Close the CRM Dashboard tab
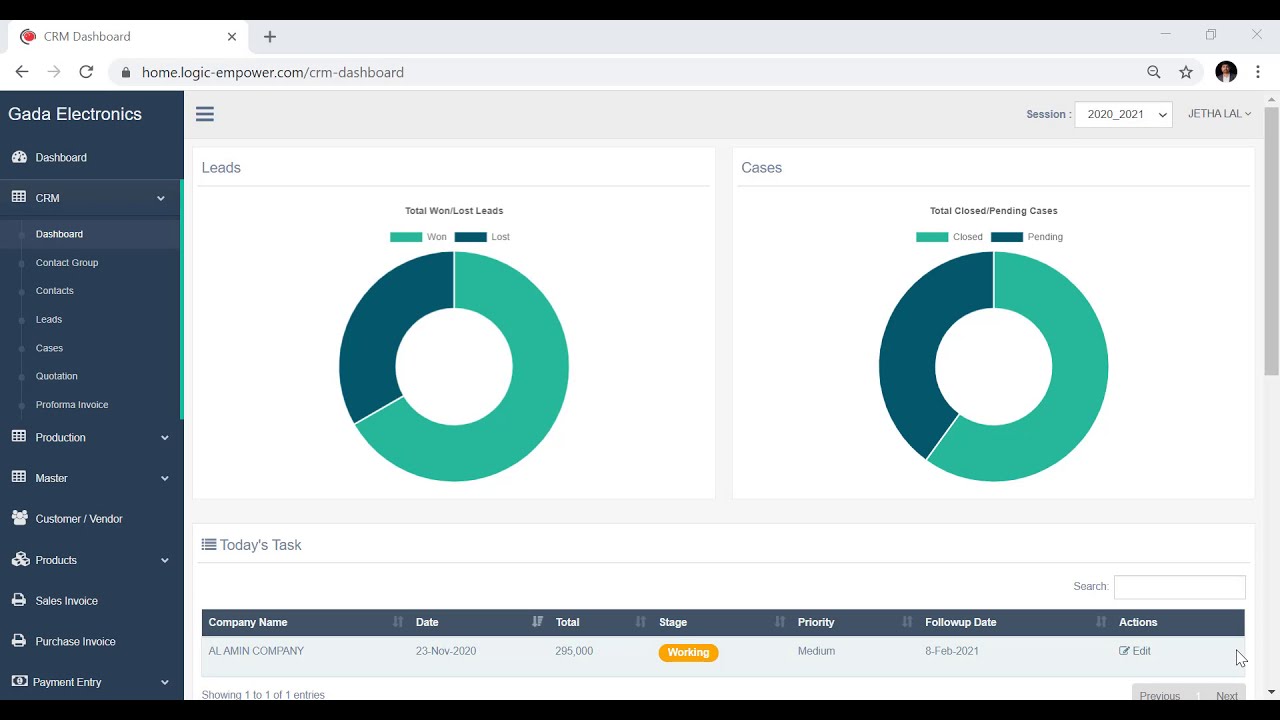The height and width of the screenshot is (720, 1280). (x=232, y=36)
